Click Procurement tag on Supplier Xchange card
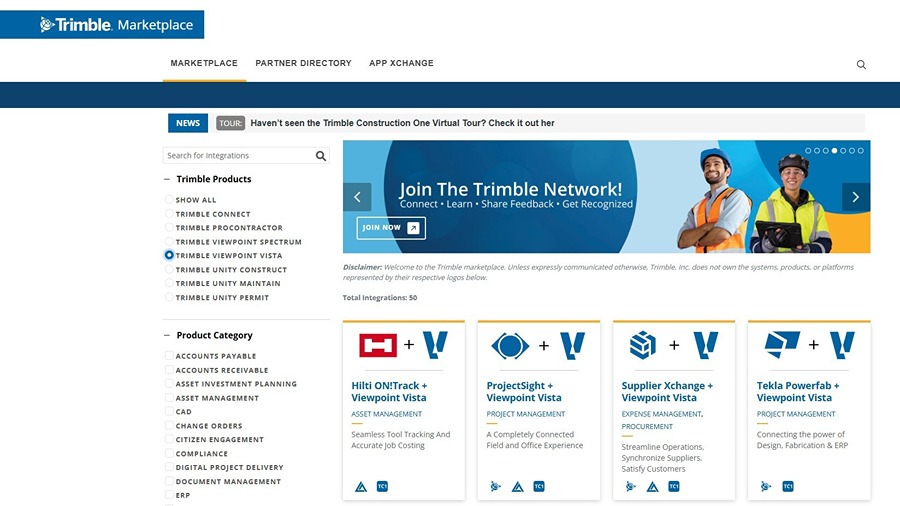The width and height of the screenshot is (900, 506). click(x=647, y=426)
